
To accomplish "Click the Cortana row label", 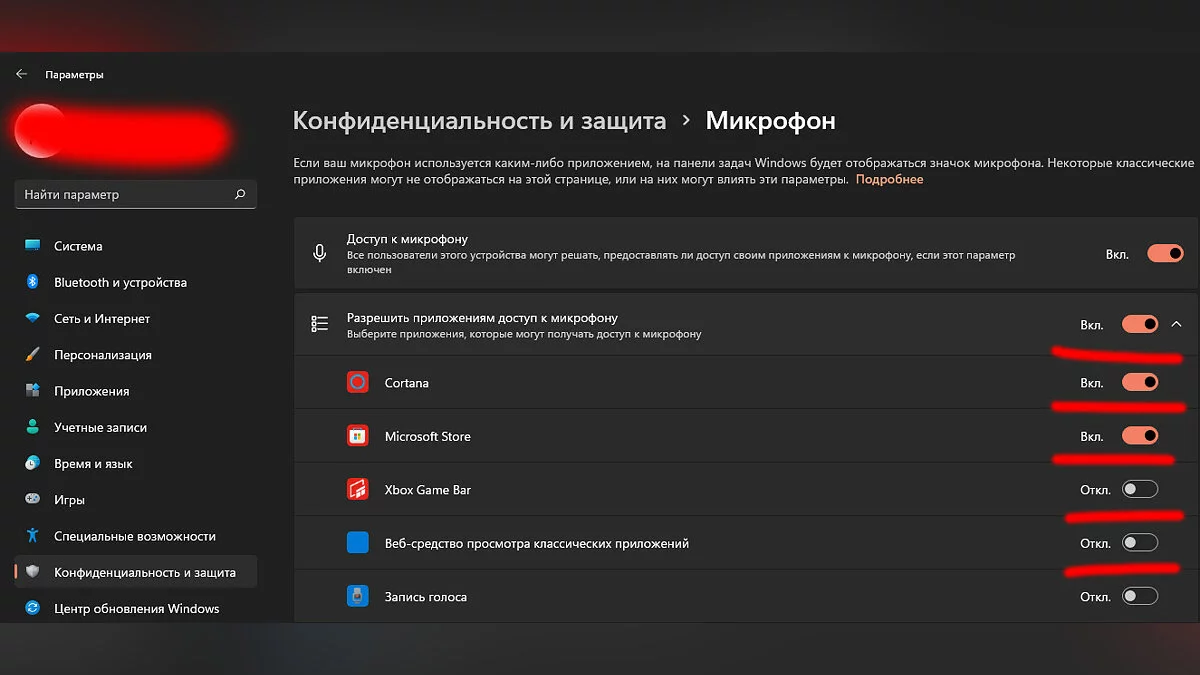I will click(x=406, y=383).
